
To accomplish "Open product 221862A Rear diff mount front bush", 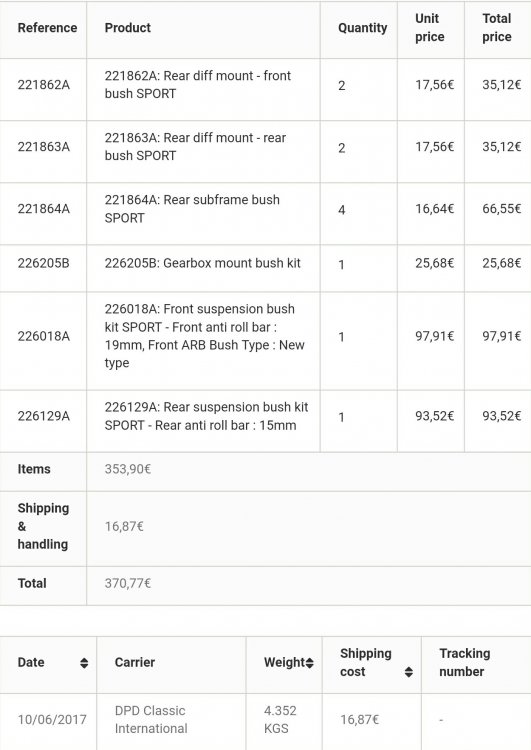I will click(198, 85).
